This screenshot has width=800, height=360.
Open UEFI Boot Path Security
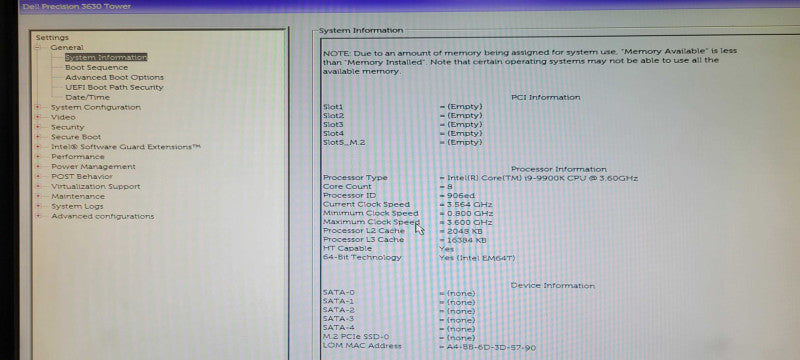(x=114, y=87)
